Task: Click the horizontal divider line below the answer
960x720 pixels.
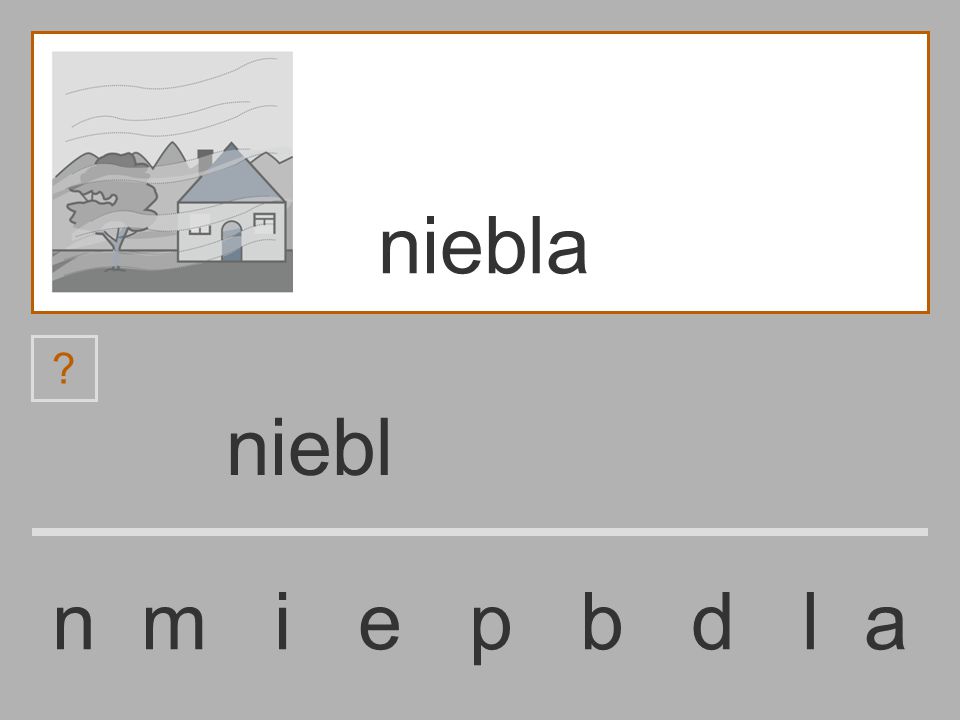Action: [480, 532]
